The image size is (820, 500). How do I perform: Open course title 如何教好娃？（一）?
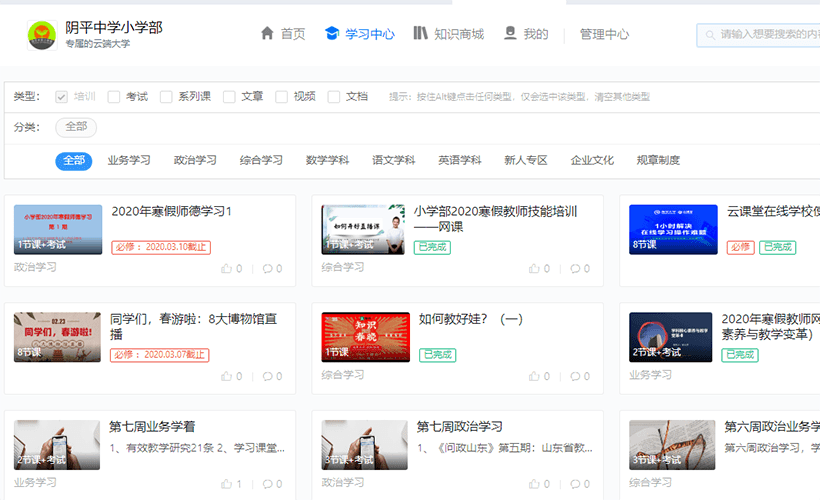coord(471,319)
